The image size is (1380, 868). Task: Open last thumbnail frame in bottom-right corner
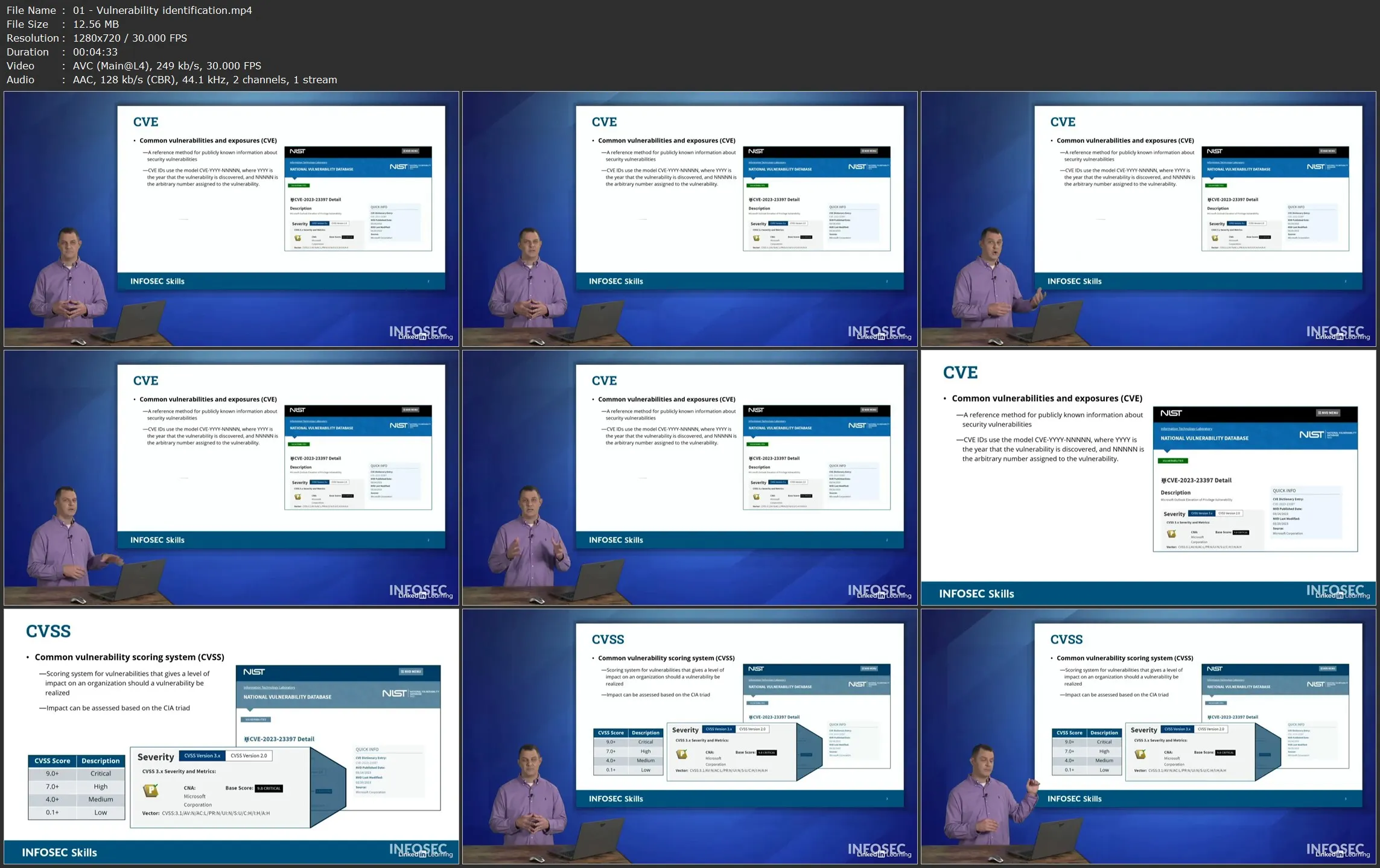(1148, 736)
